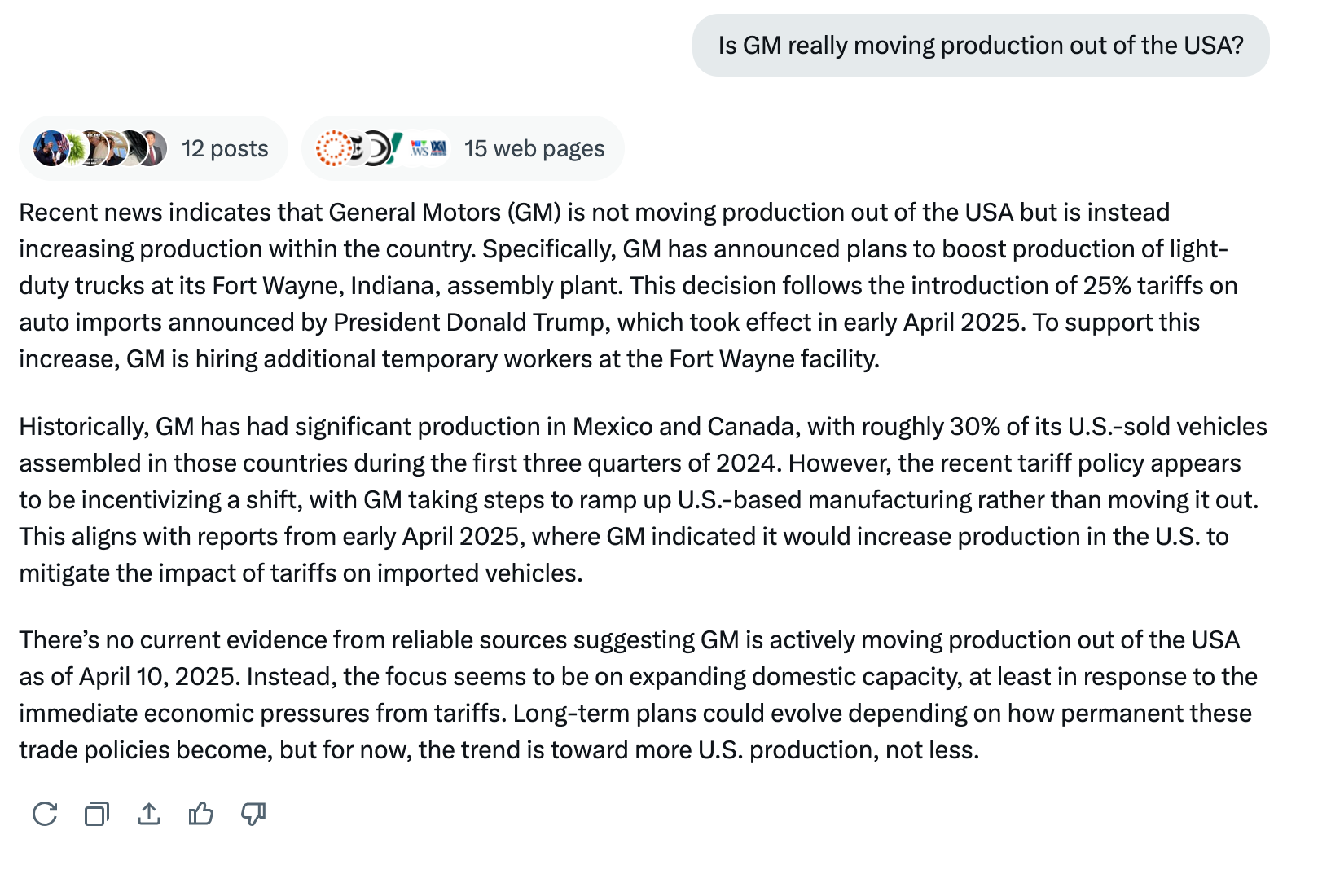Click the rightmost blue web source icon
The height and width of the screenshot is (896, 1331).
click(438, 148)
